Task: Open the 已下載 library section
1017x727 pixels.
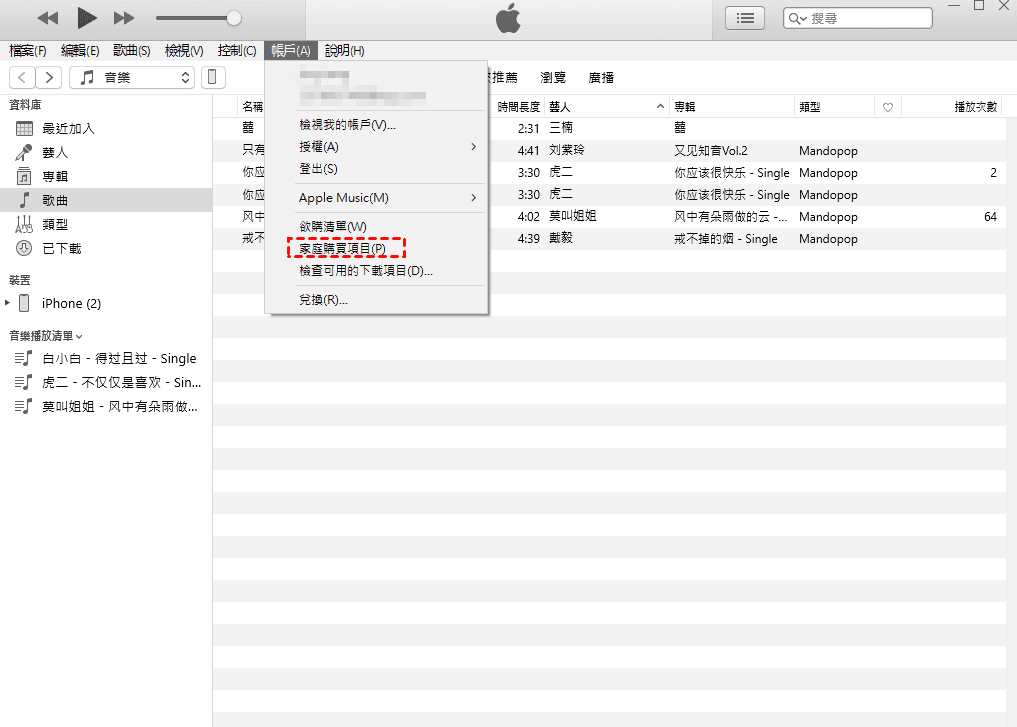Action: [61, 248]
